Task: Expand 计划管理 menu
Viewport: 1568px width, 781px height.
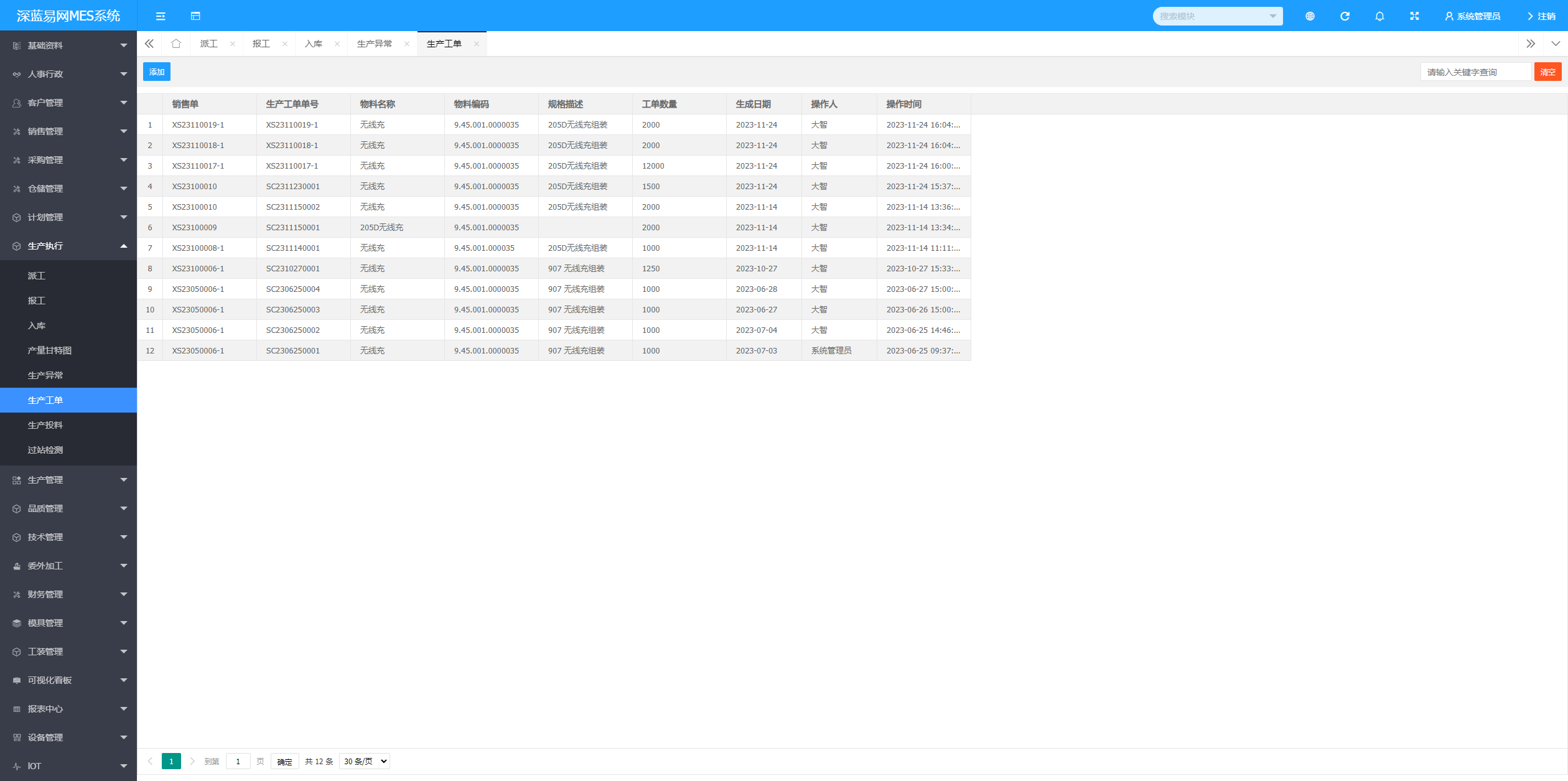Action: point(68,217)
